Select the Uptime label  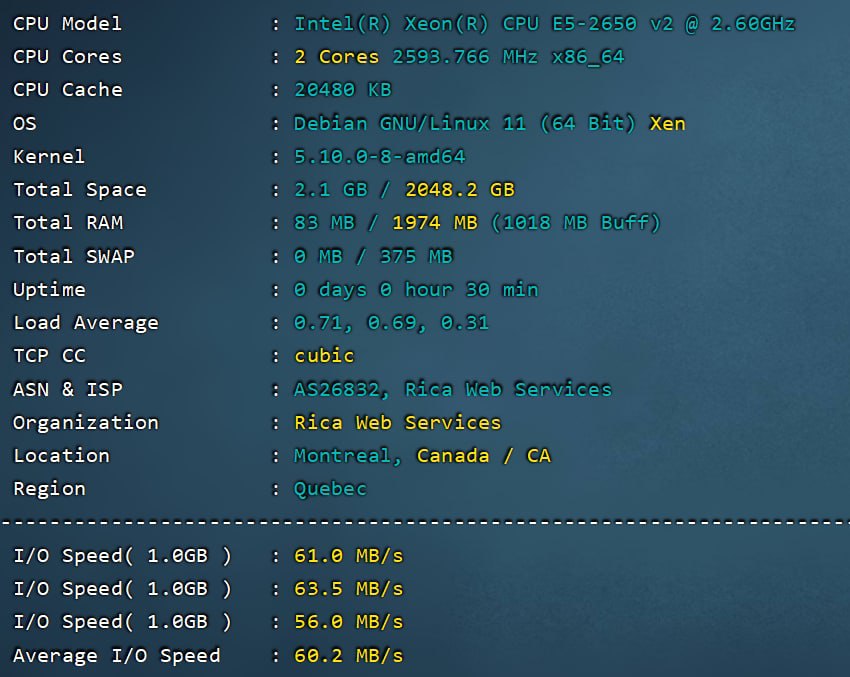coord(49,290)
